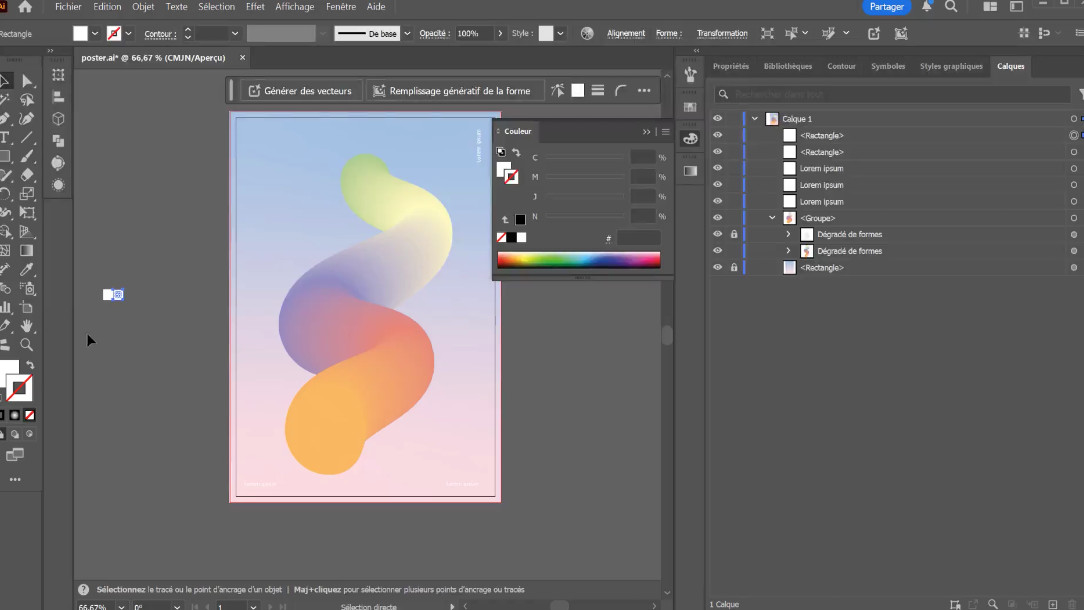Select the Eyedropper tool
This screenshot has width=1084, height=610.
[27, 270]
